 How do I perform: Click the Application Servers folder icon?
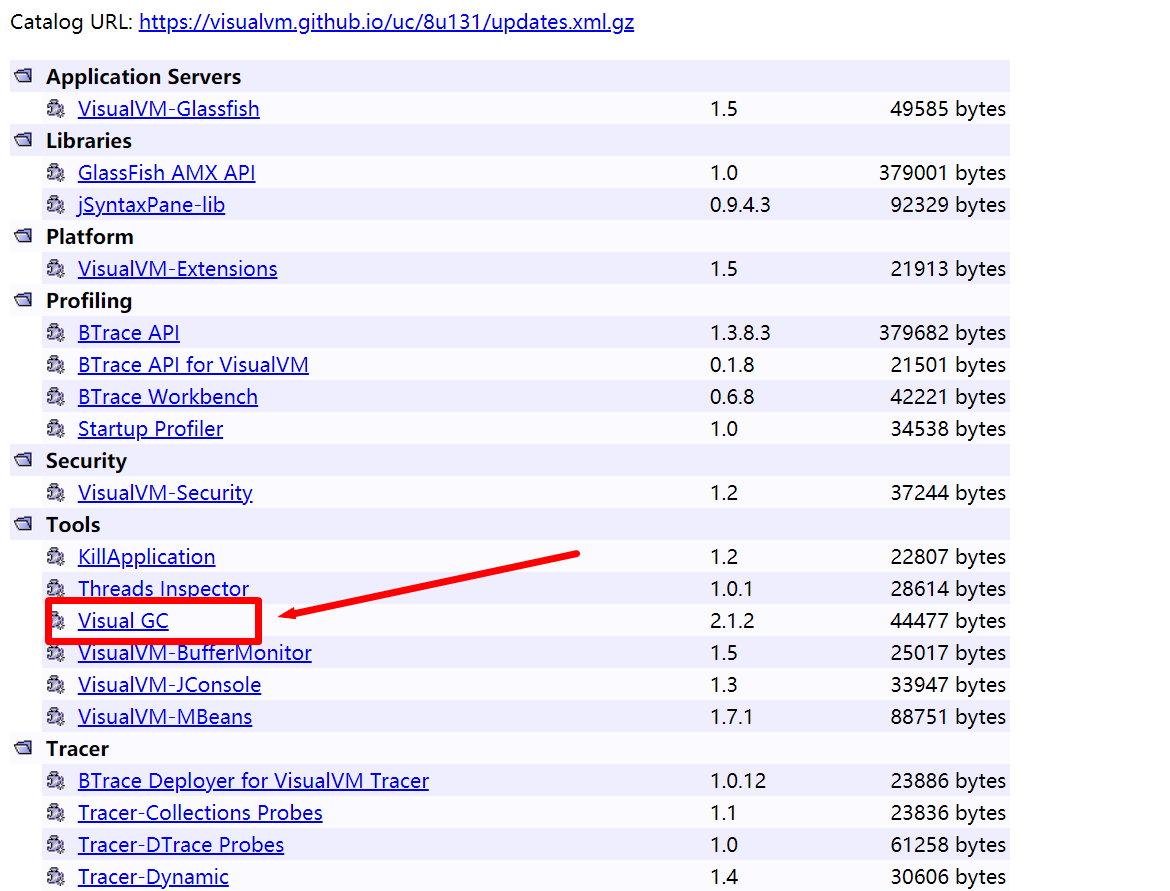click(x=24, y=76)
